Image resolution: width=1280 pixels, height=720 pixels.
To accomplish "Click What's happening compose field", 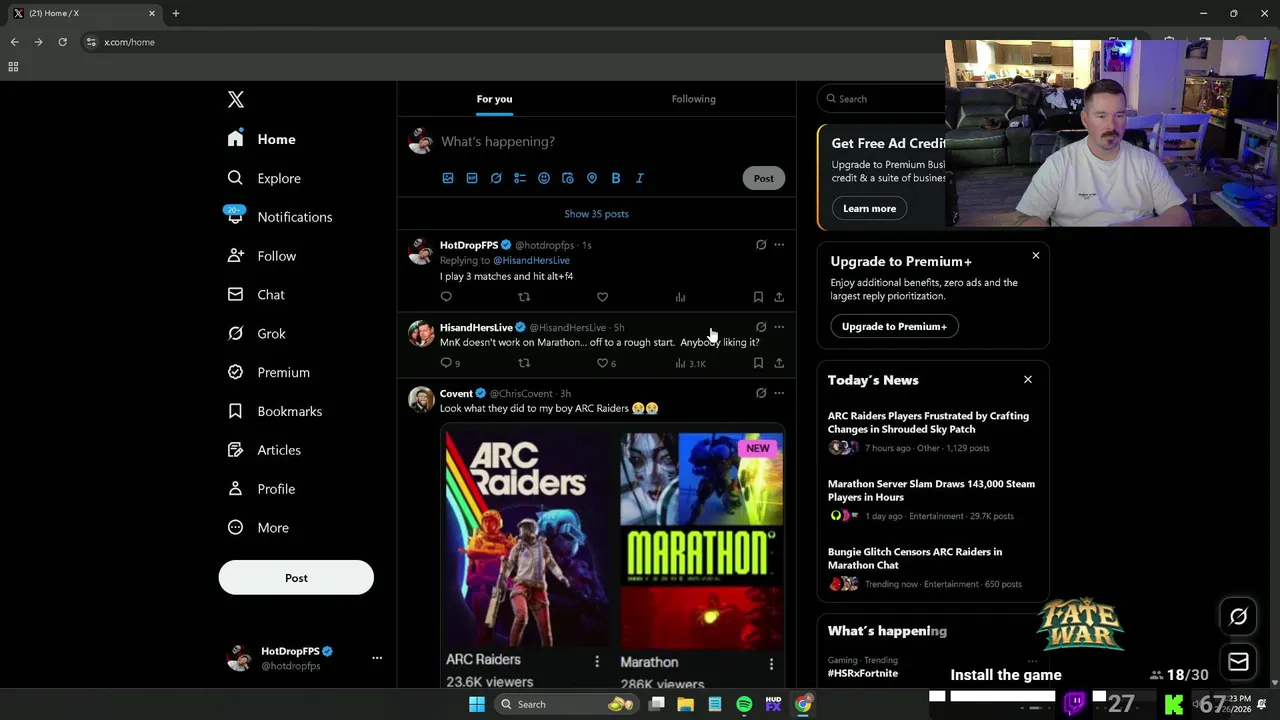I will [x=610, y=141].
